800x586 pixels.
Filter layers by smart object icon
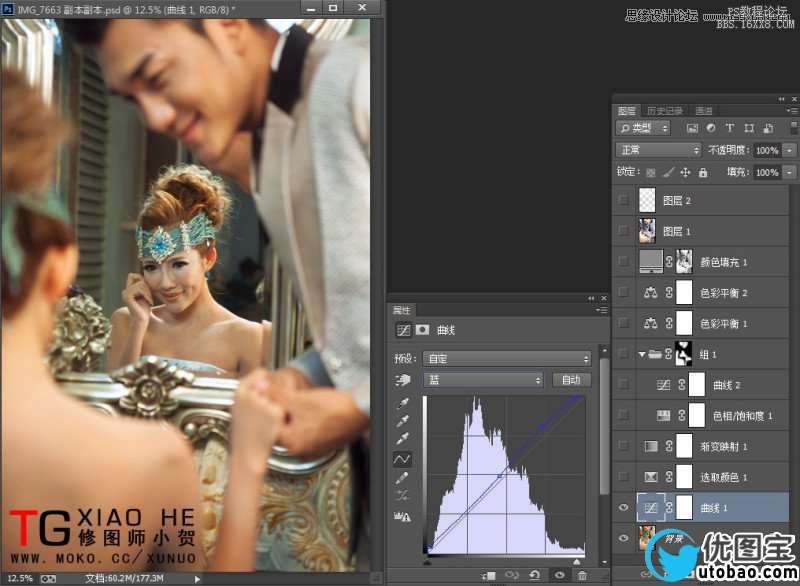[x=768, y=128]
